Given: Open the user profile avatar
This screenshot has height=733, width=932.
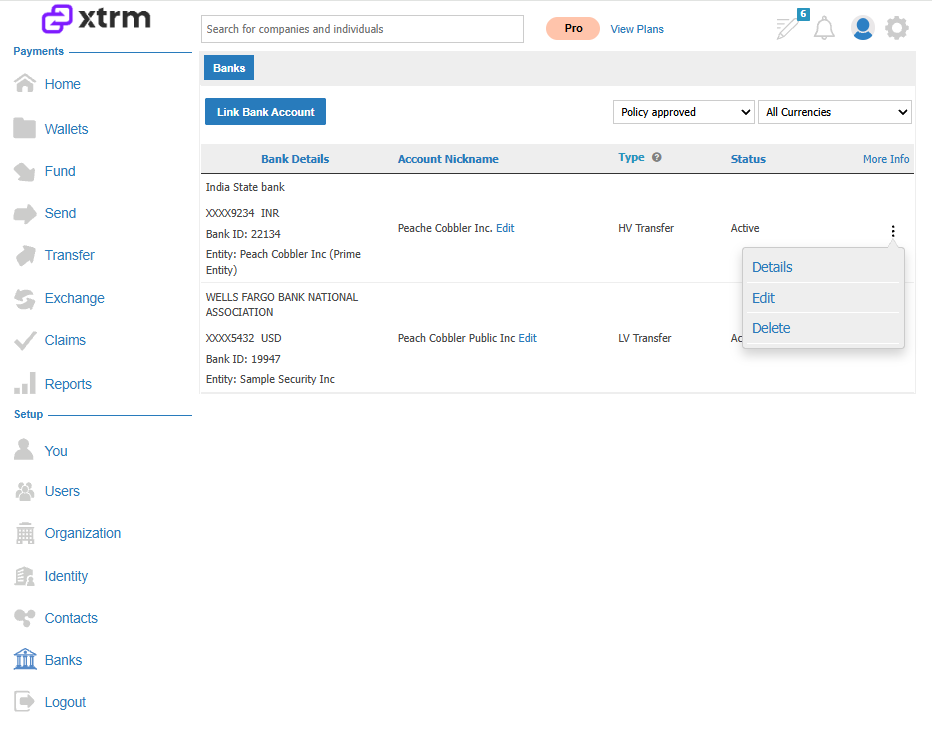Looking at the screenshot, I should [x=862, y=28].
